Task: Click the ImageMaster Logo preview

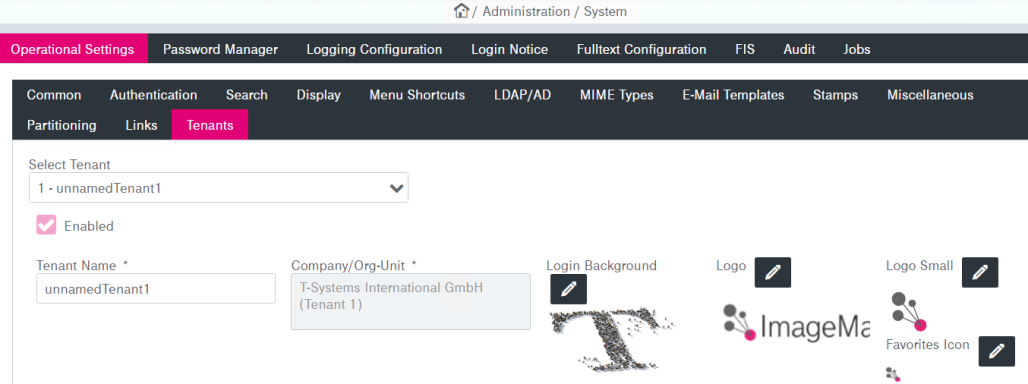Action: pos(796,323)
